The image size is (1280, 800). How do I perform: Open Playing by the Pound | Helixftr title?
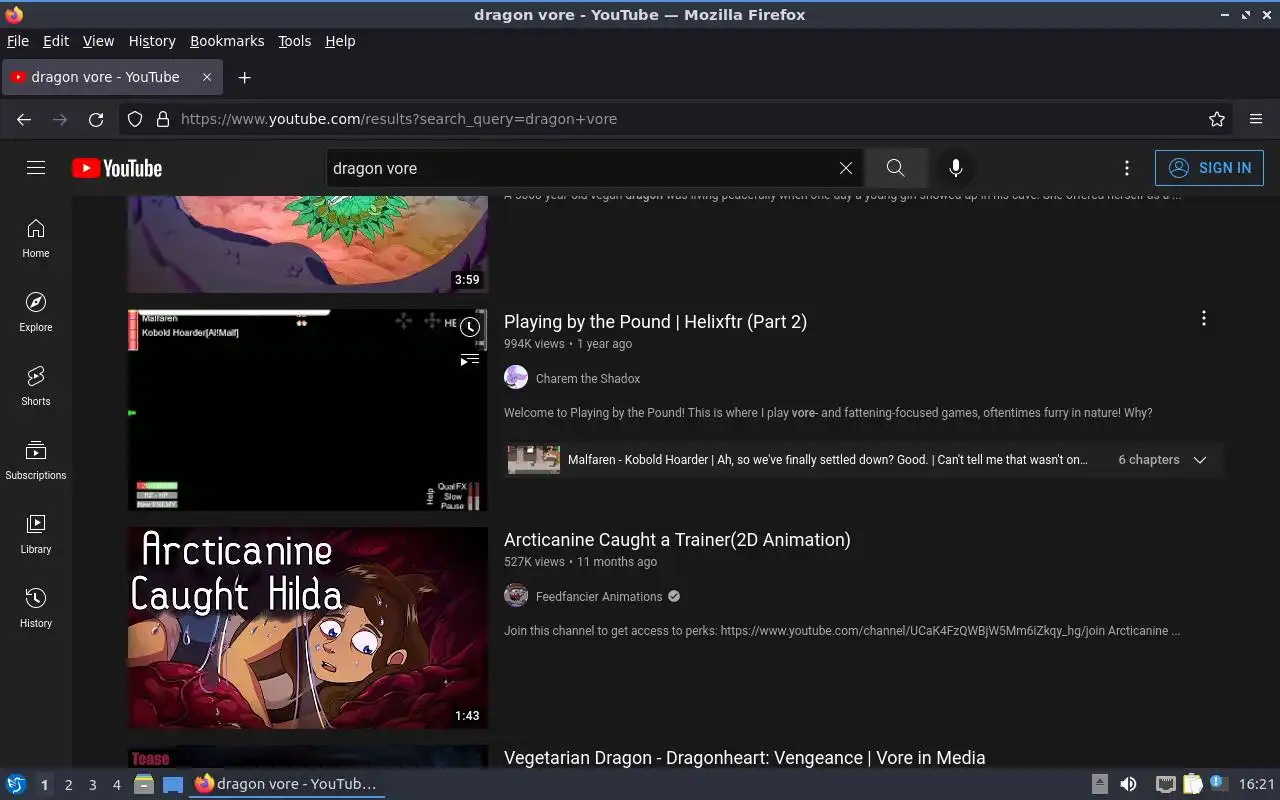click(655, 321)
